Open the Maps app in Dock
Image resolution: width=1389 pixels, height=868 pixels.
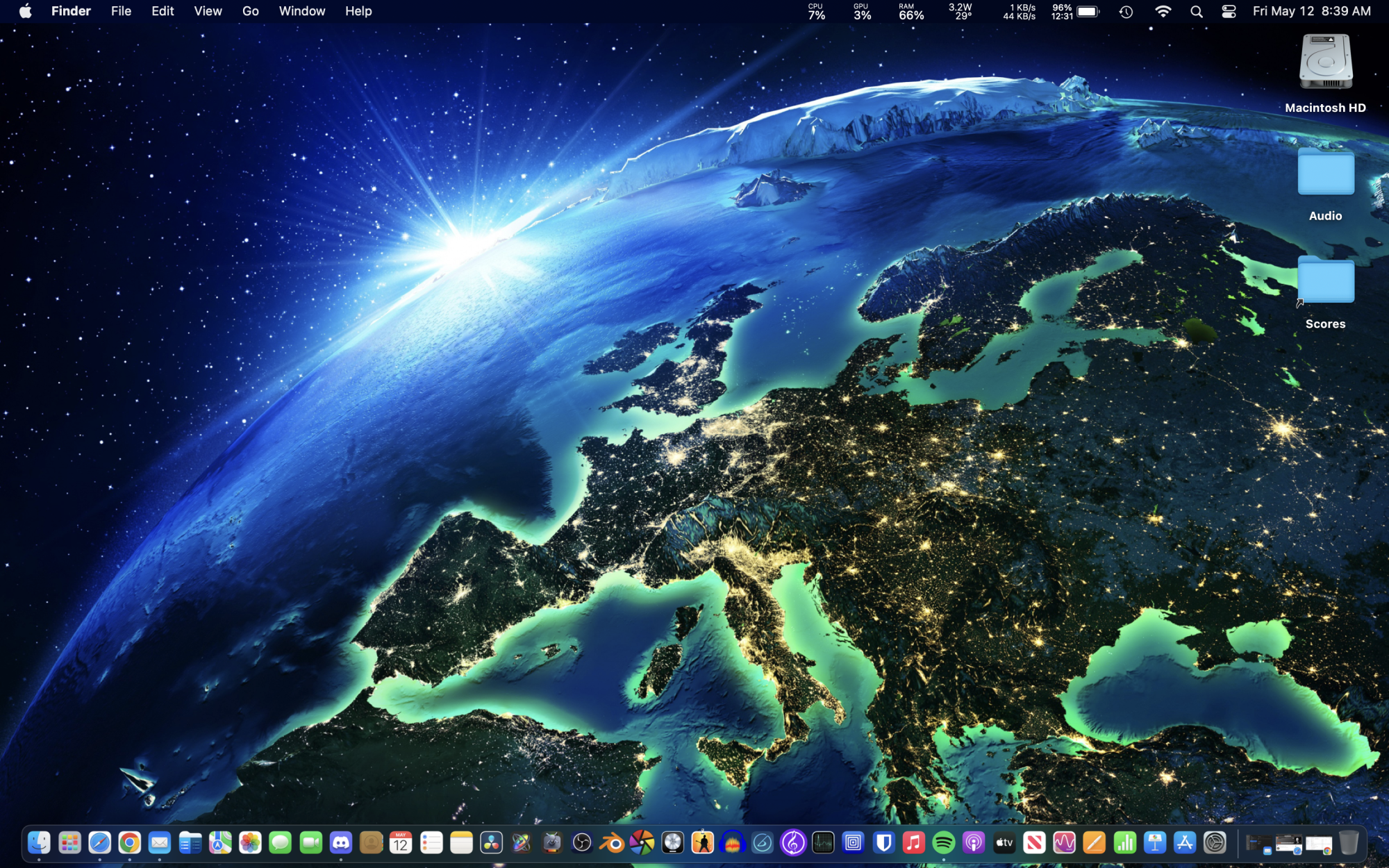[220, 843]
